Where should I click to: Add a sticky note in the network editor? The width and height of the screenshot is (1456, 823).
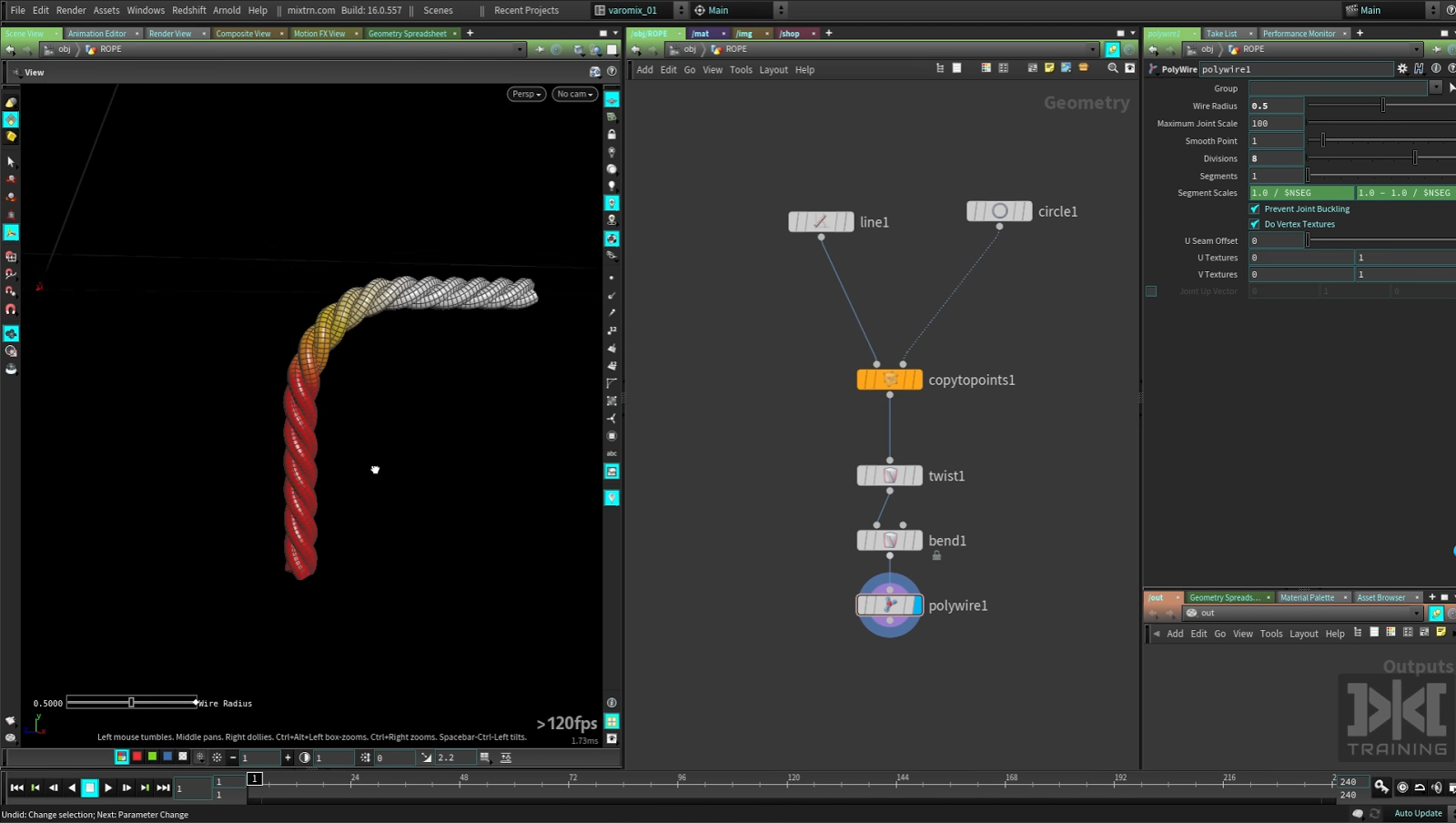click(1049, 68)
